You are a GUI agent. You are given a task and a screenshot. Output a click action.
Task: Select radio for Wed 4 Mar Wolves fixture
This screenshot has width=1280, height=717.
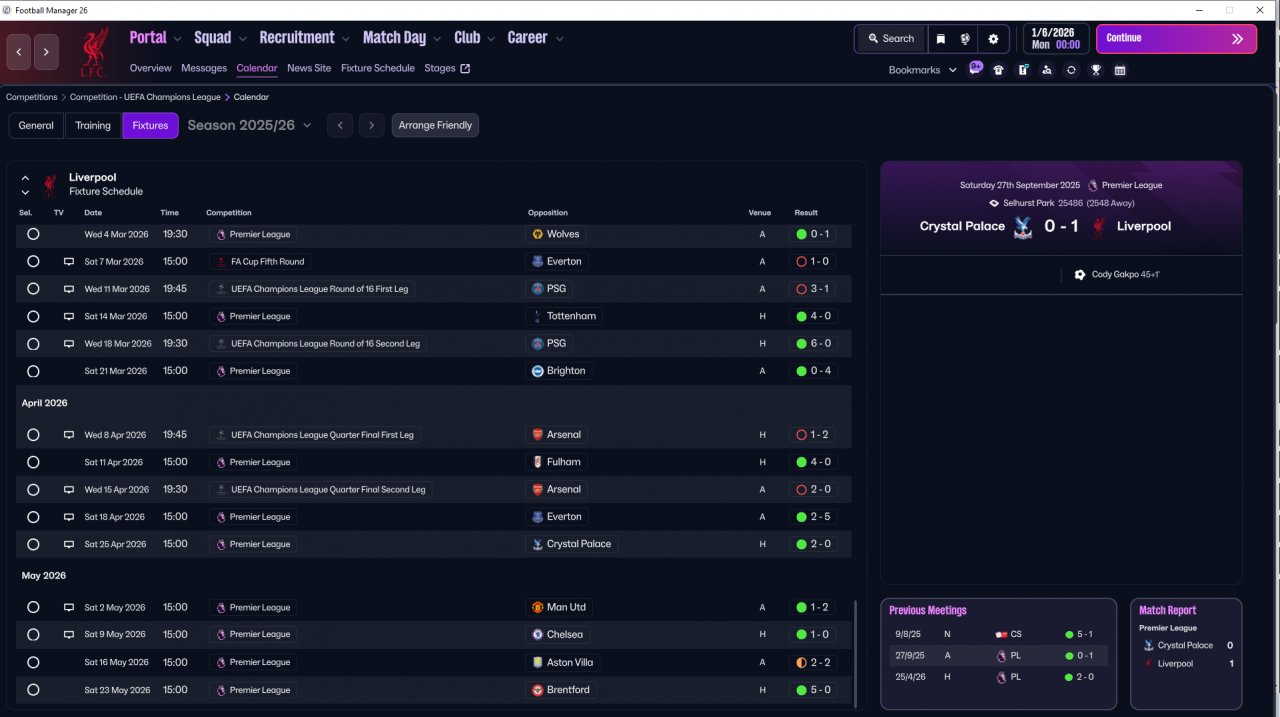click(x=33, y=234)
